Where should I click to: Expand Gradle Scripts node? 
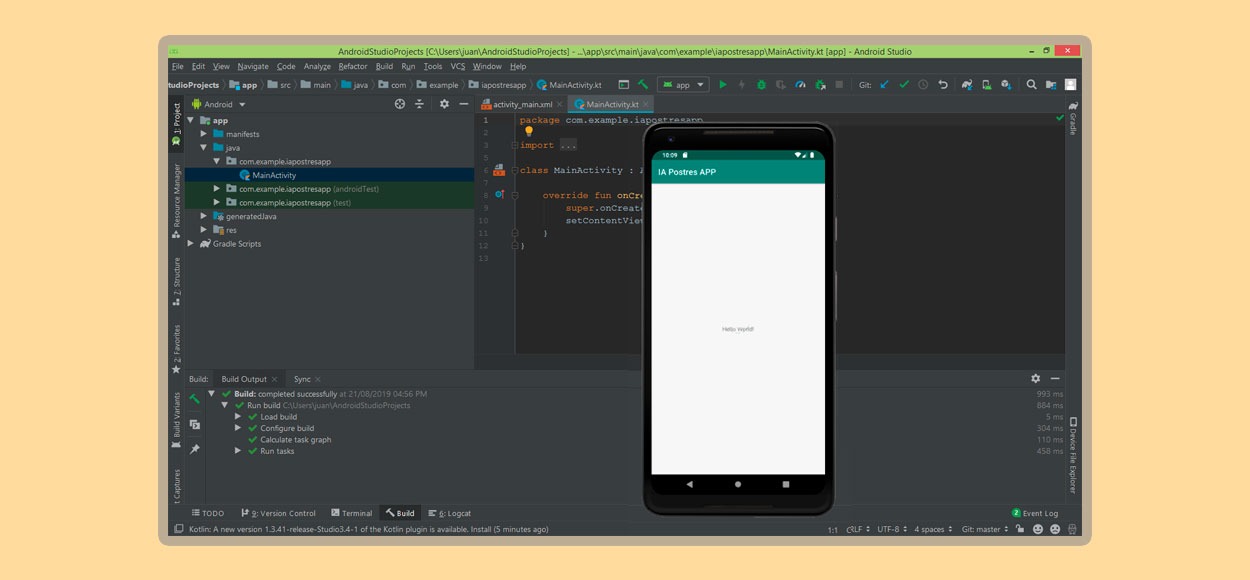pos(191,244)
